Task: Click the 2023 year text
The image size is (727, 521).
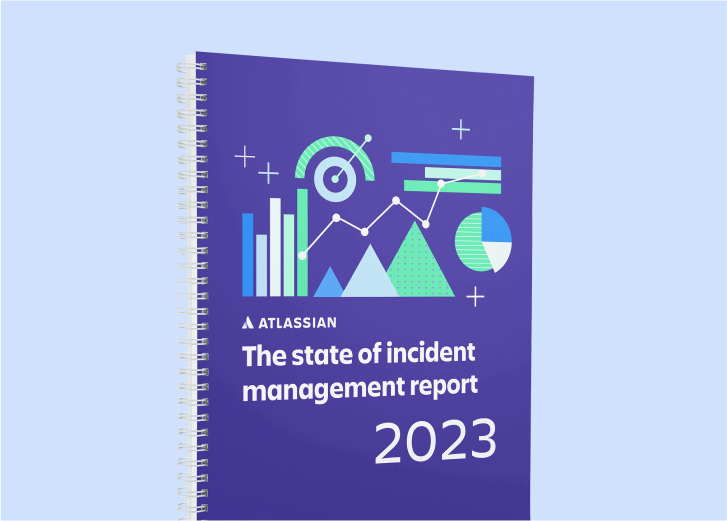Action: [x=435, y=443]
